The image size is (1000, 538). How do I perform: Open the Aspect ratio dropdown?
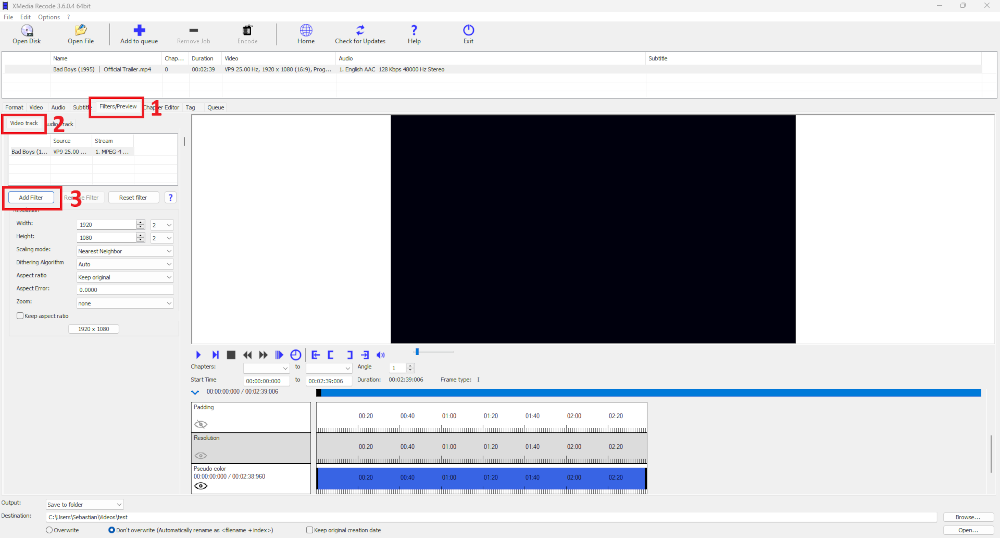tap(125, 277)
